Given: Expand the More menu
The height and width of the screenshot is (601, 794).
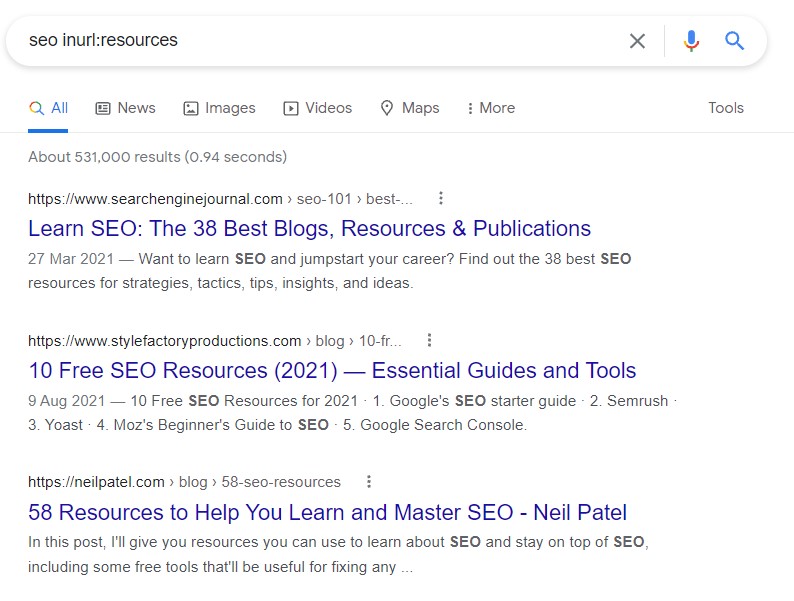Looking at the screenshot, I should pyautogui.click(x=491, y=108).
